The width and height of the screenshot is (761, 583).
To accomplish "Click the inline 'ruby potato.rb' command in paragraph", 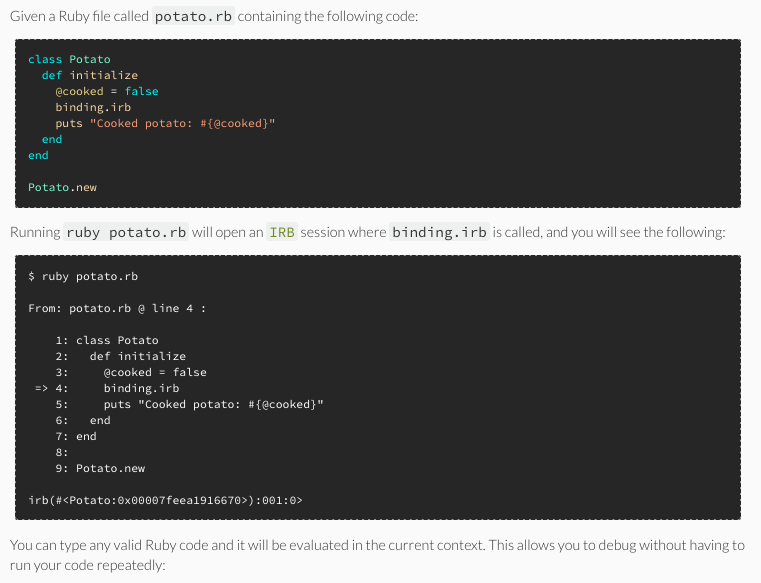I will tap(127, 232).
